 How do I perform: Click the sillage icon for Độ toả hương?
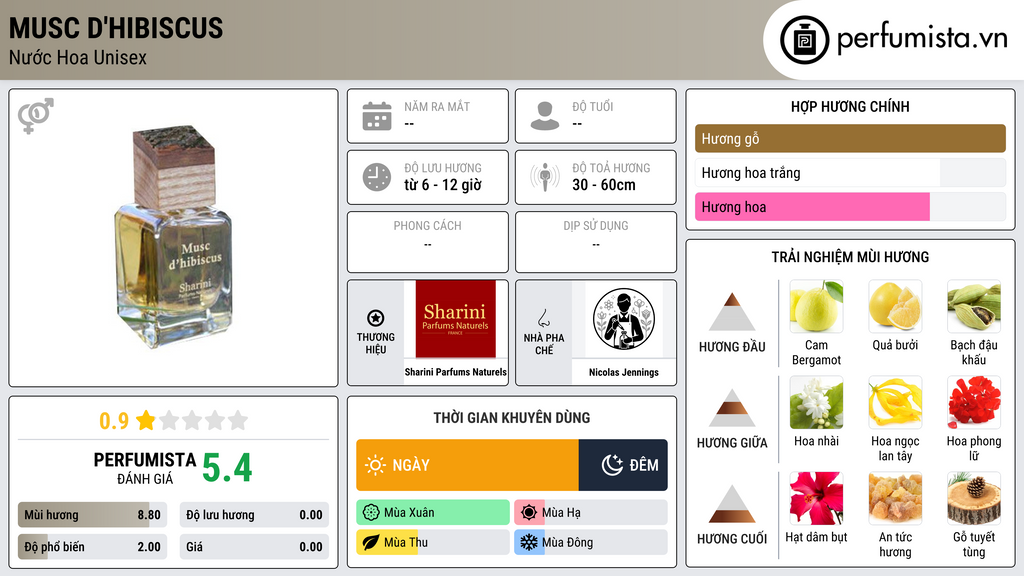(x=545, y=177)
